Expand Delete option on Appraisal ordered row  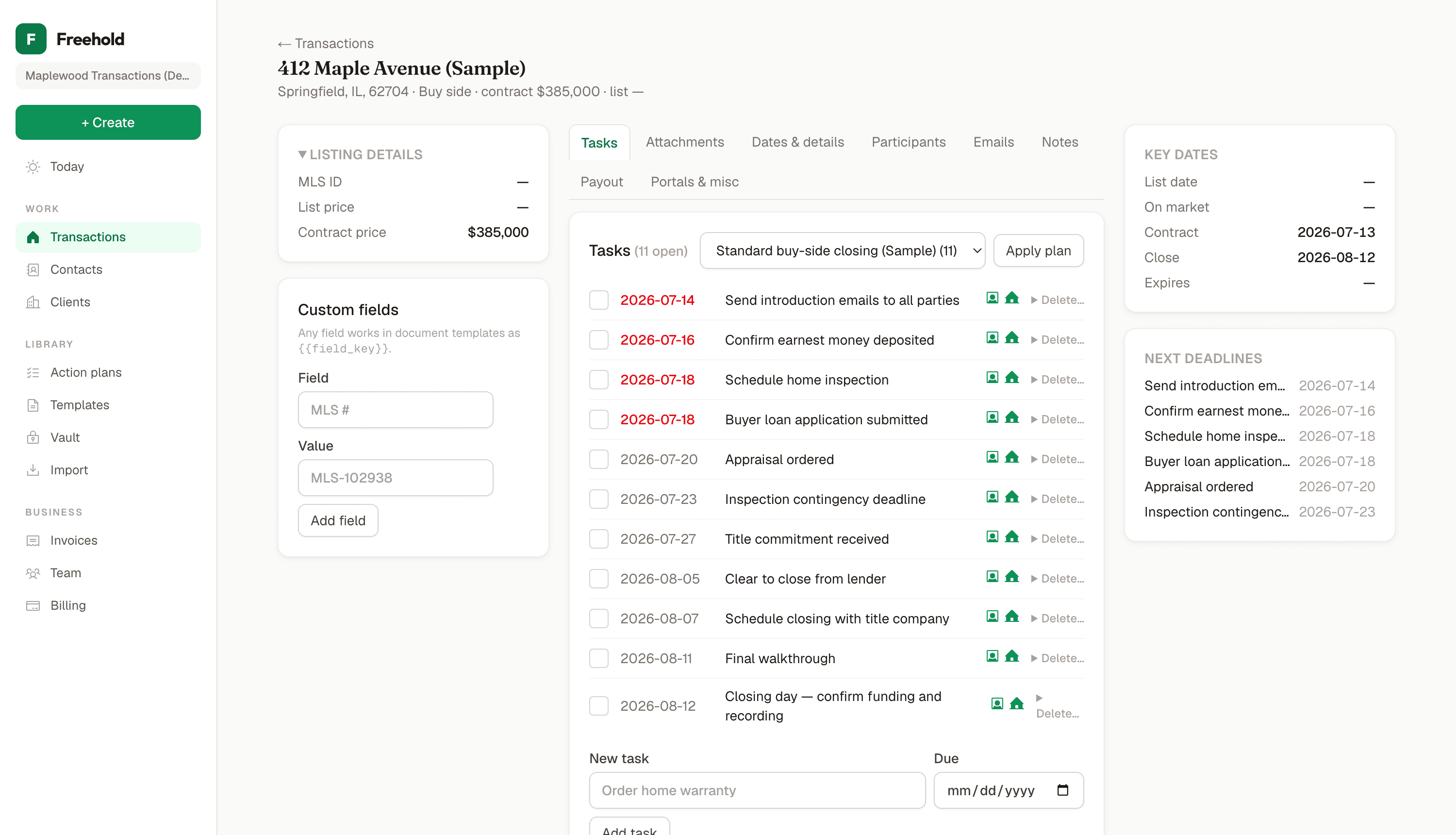tap(1057, 459)
